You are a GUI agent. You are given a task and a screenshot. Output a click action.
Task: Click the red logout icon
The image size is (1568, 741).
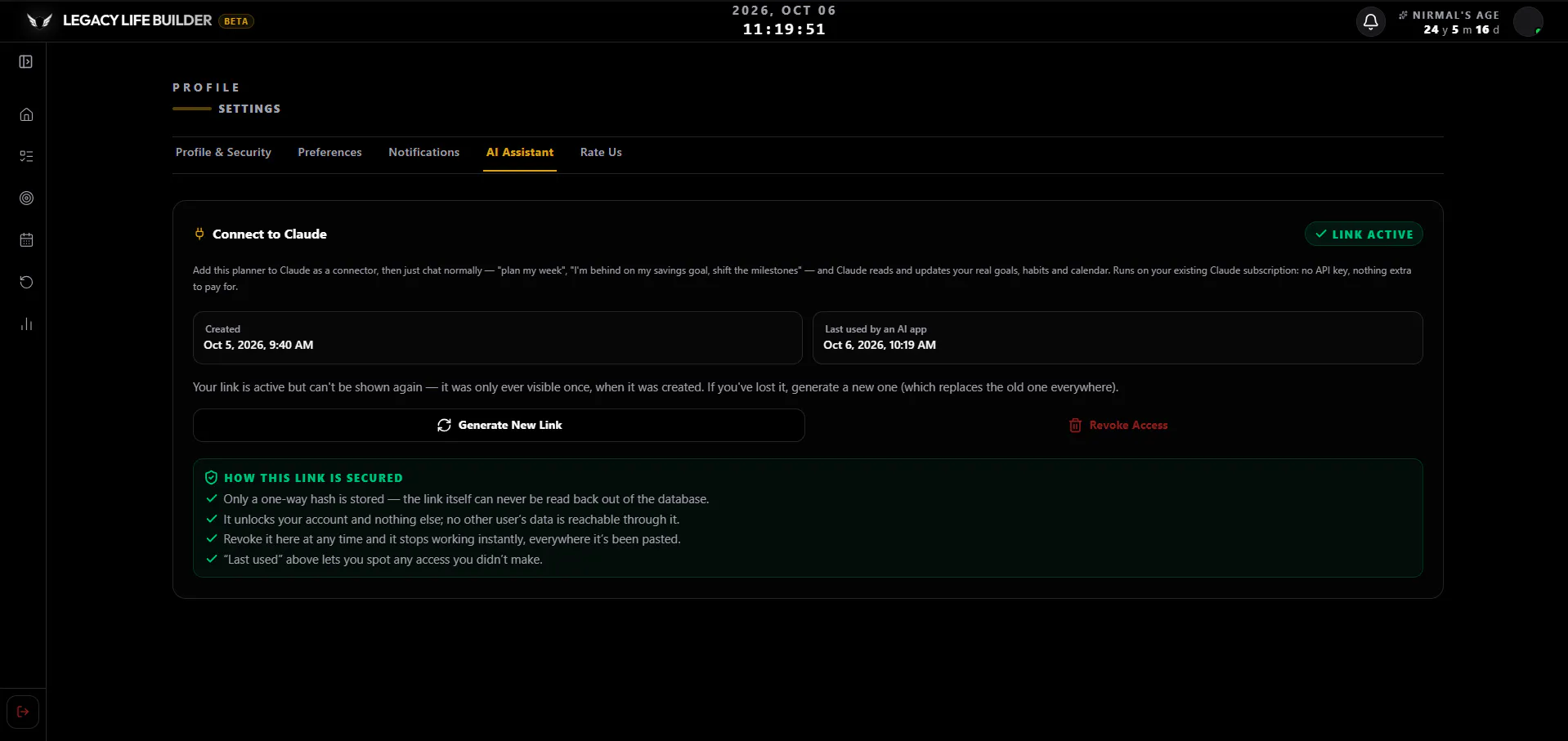pyautogui.click(x=23, y=712)
